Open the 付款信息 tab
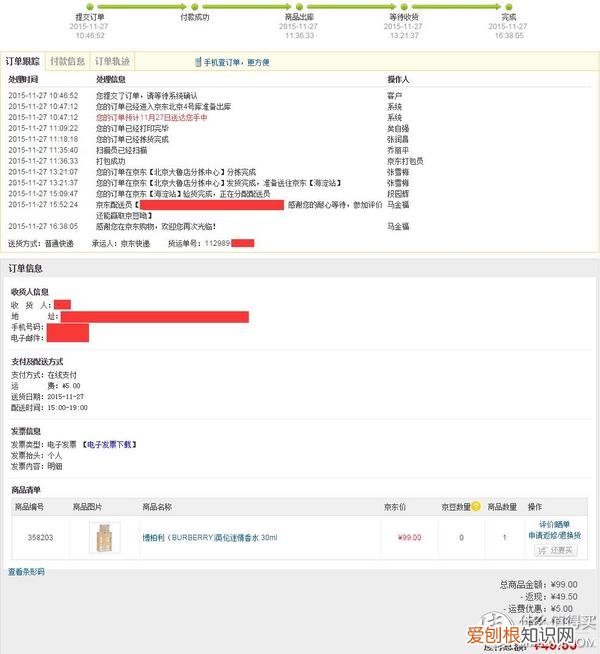600x654 pixels. pyautogui.click(x=67, y=61)
